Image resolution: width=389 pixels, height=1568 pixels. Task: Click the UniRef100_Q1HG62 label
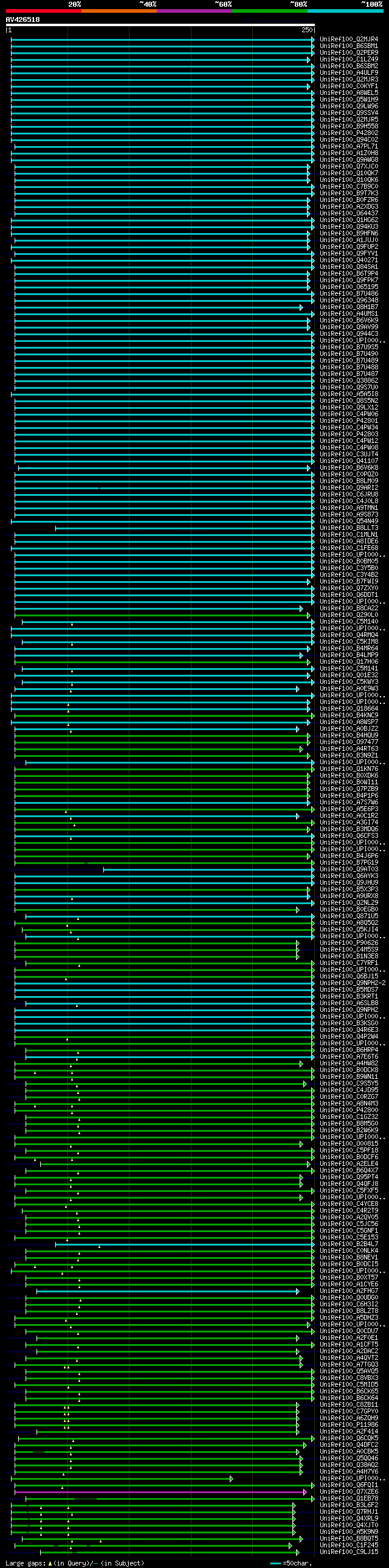(x=349, y=220)
